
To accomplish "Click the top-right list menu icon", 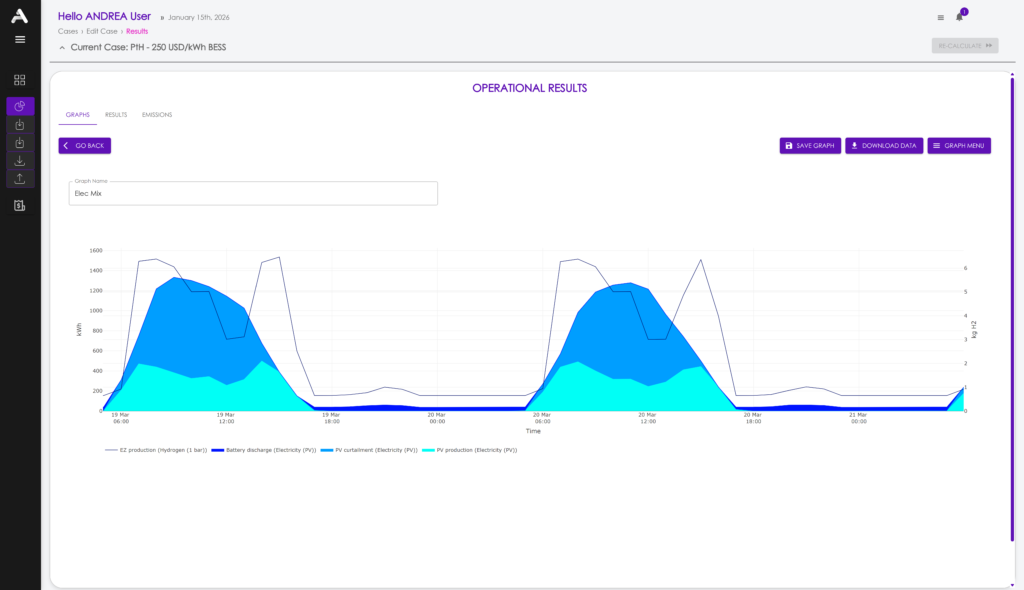I will [x=940, y=17].
